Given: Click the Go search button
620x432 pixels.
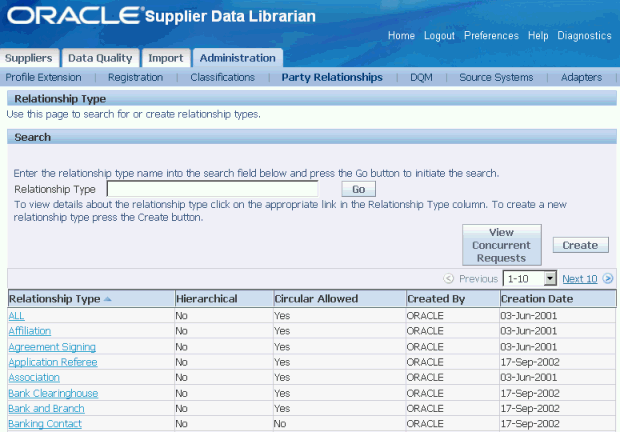Looking at the screenshot, I should pos(359,189).
